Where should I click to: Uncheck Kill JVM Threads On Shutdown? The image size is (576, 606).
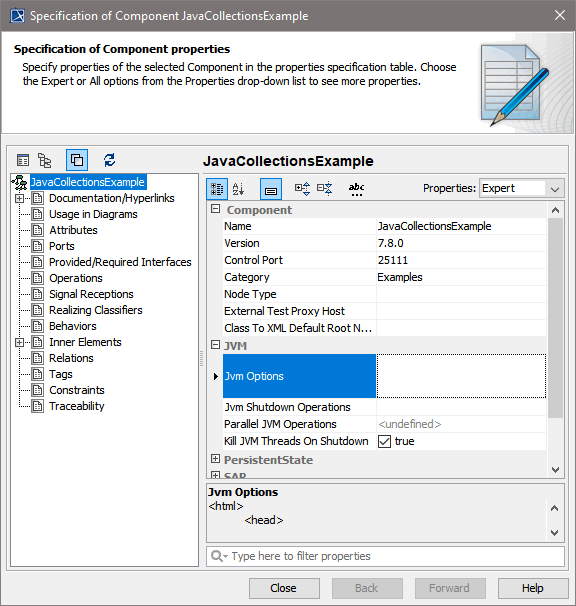coord(384,441)
